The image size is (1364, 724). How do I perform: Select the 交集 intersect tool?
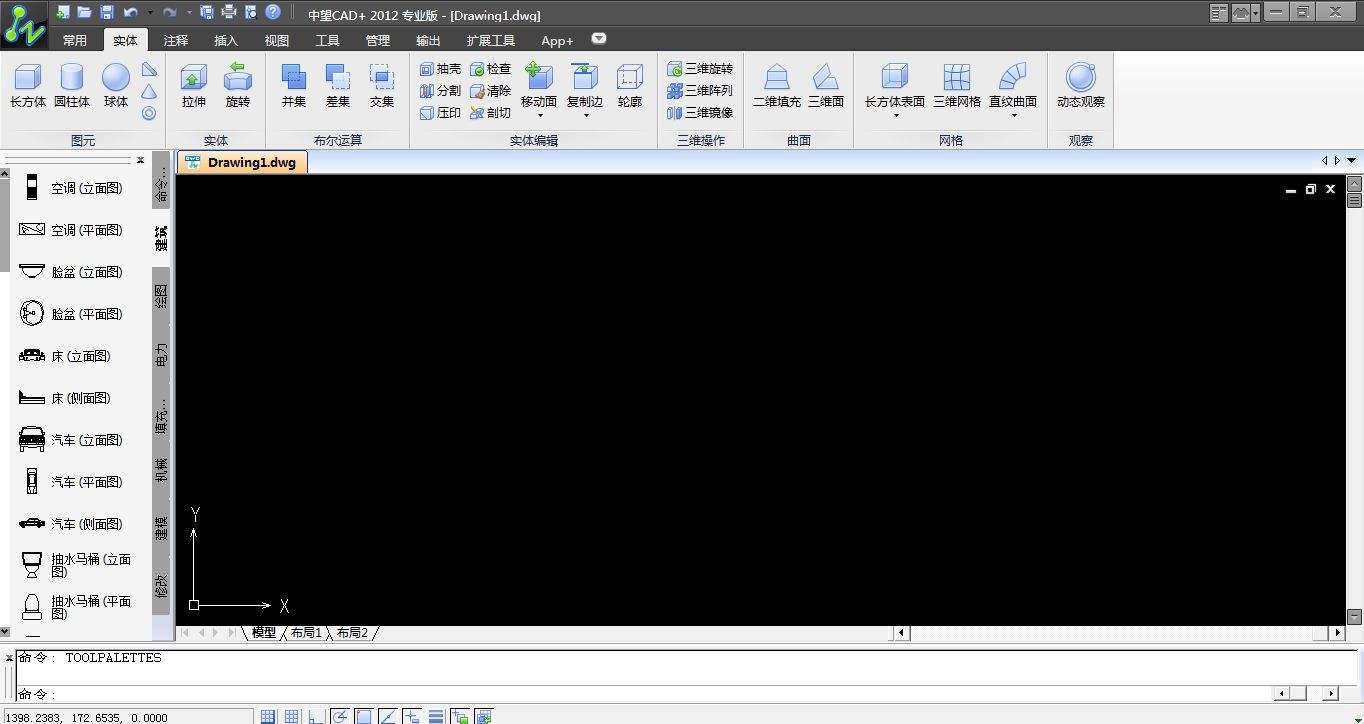point(381,86)
